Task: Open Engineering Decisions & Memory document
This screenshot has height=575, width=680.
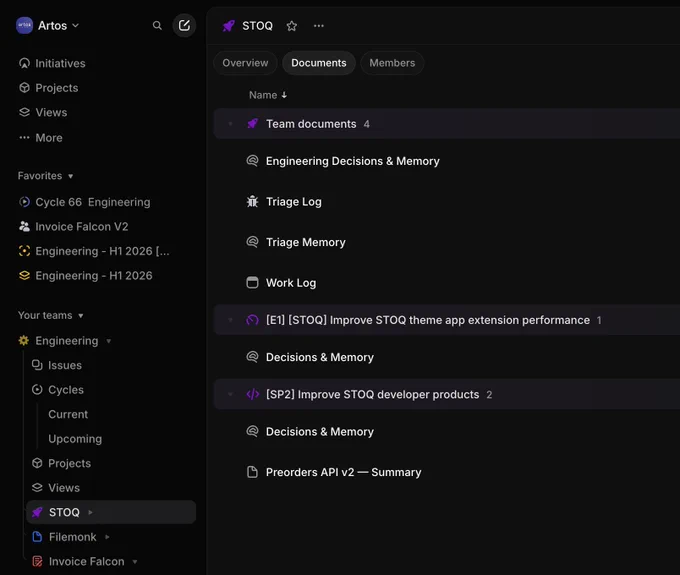Action: point(353,161)
